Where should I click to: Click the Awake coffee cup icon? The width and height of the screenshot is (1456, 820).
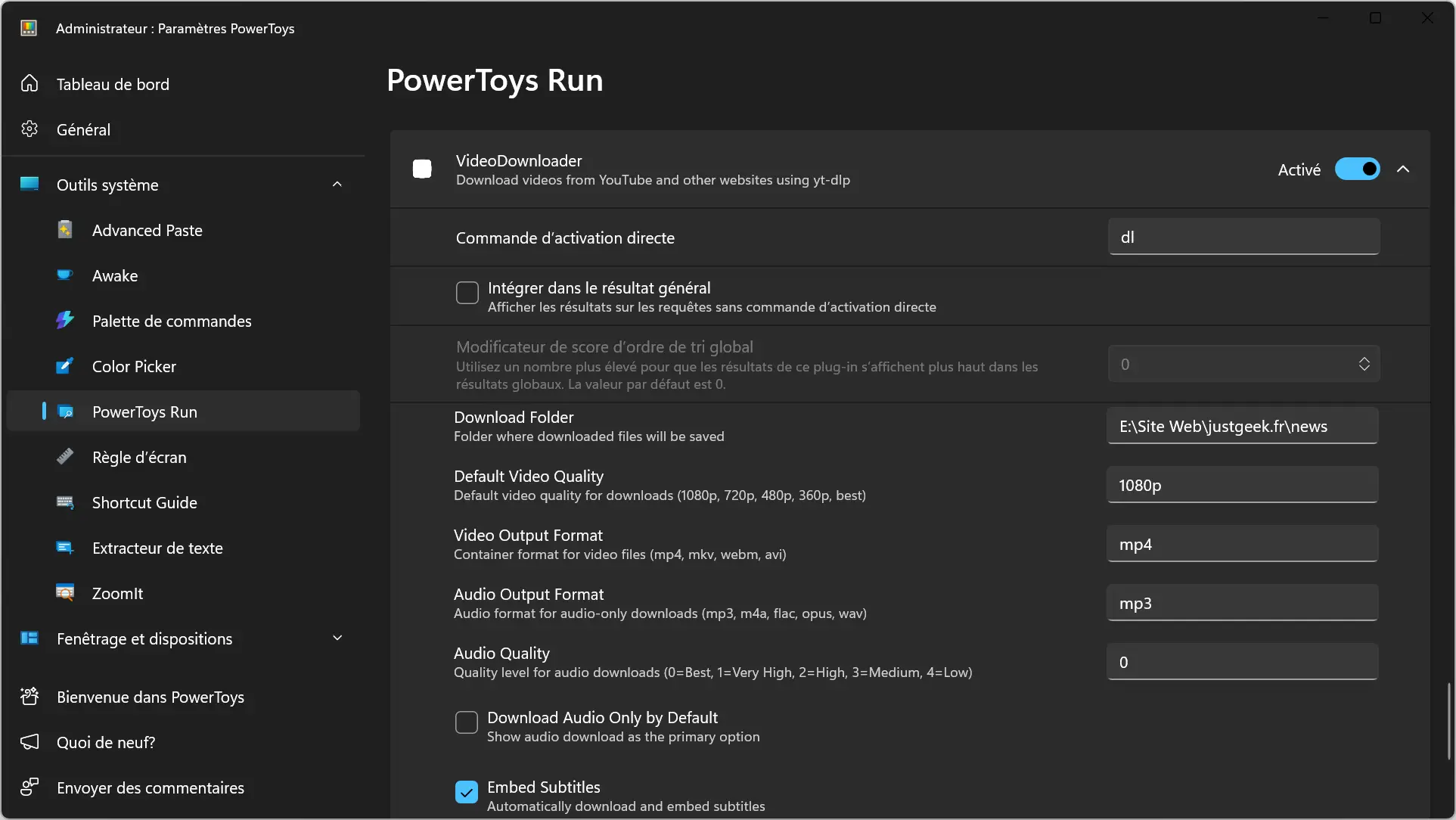tap(65, 275)
